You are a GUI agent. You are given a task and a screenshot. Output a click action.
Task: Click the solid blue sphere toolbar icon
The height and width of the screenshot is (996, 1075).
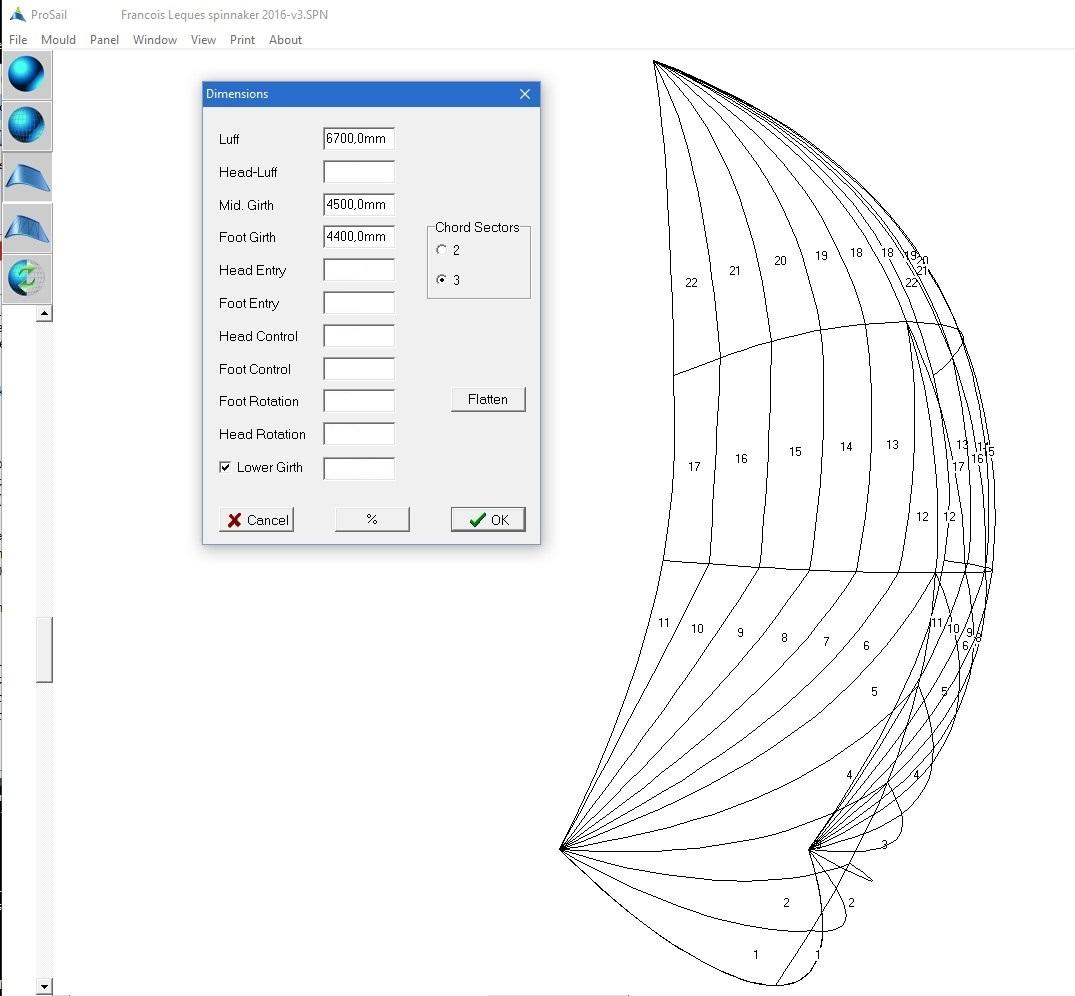(26, 75)
